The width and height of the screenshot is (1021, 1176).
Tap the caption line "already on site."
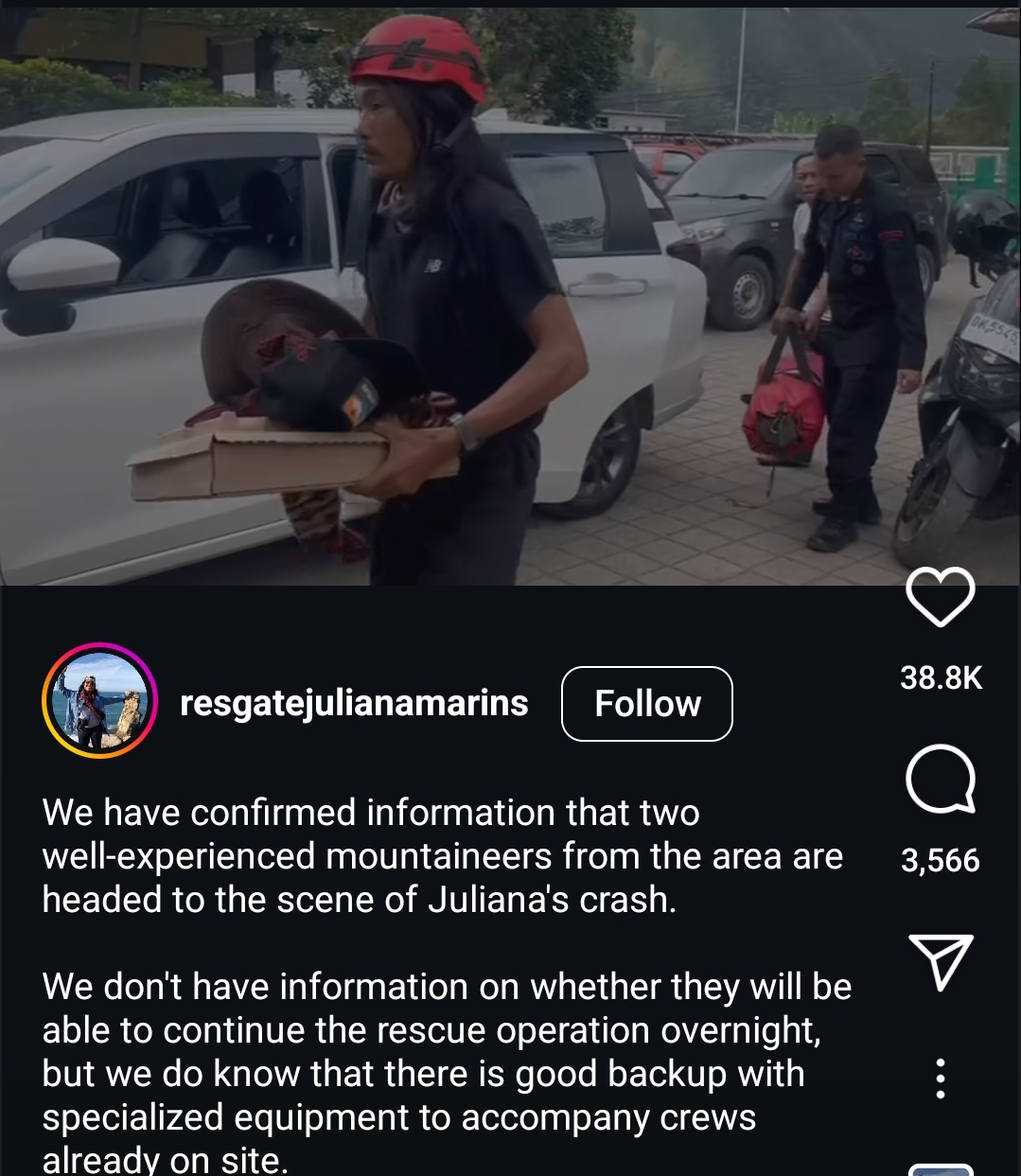[x=165, y=1160]
